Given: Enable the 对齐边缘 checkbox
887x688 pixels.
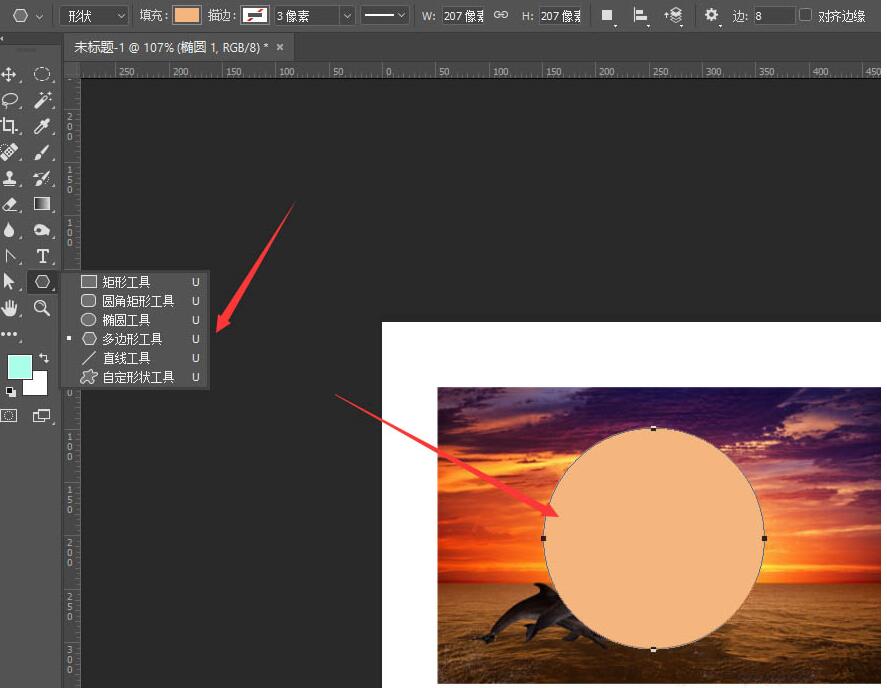Looking at the screenshot, I should (x=806, y=16).
